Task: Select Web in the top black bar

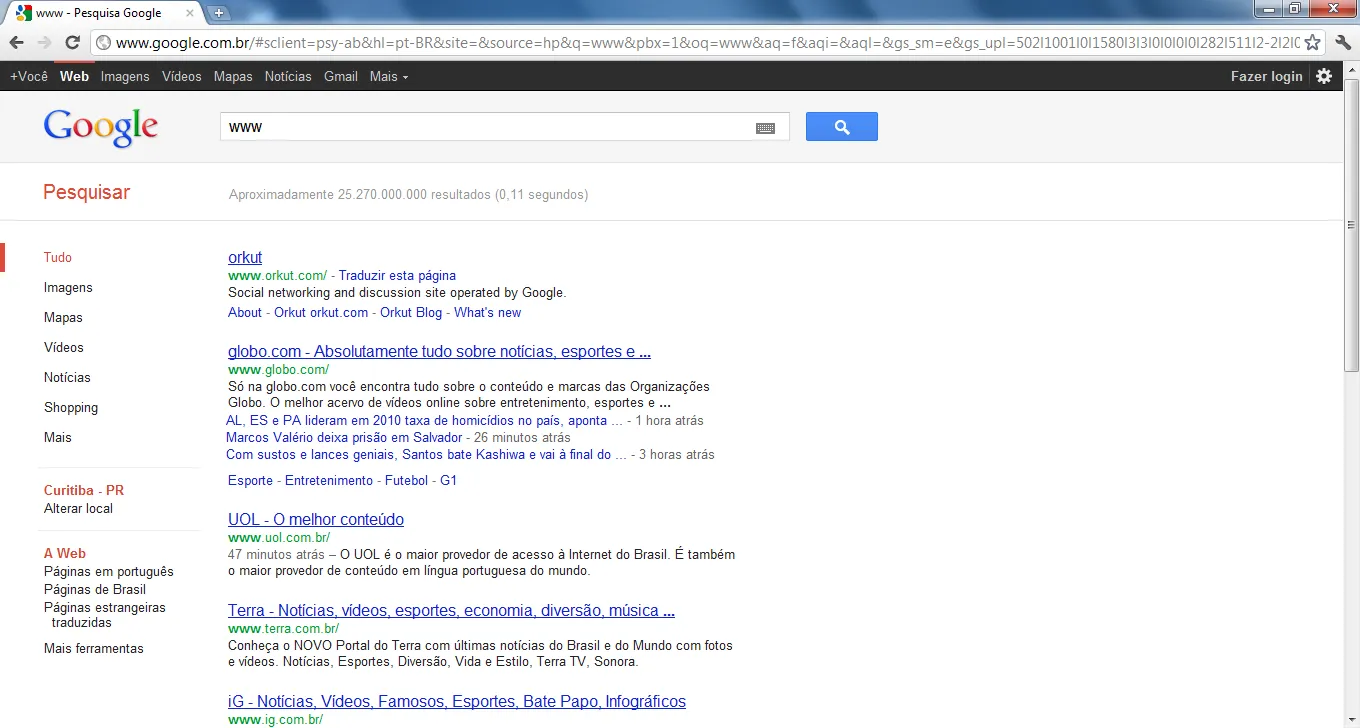Action: 74,76
